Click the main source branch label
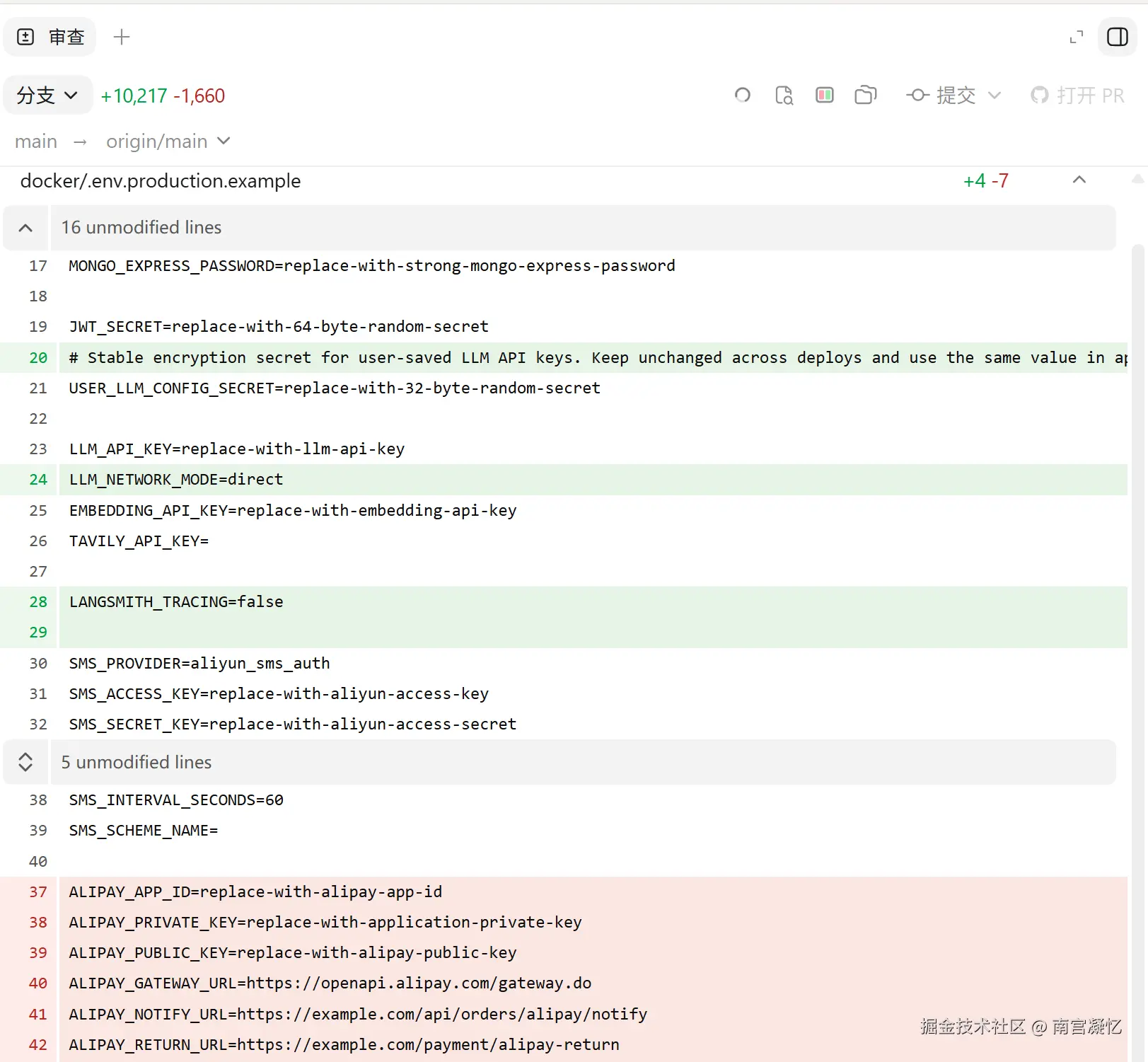Image resolution: width=1148 pixels, height=1062 pixels. pos(36,142)
